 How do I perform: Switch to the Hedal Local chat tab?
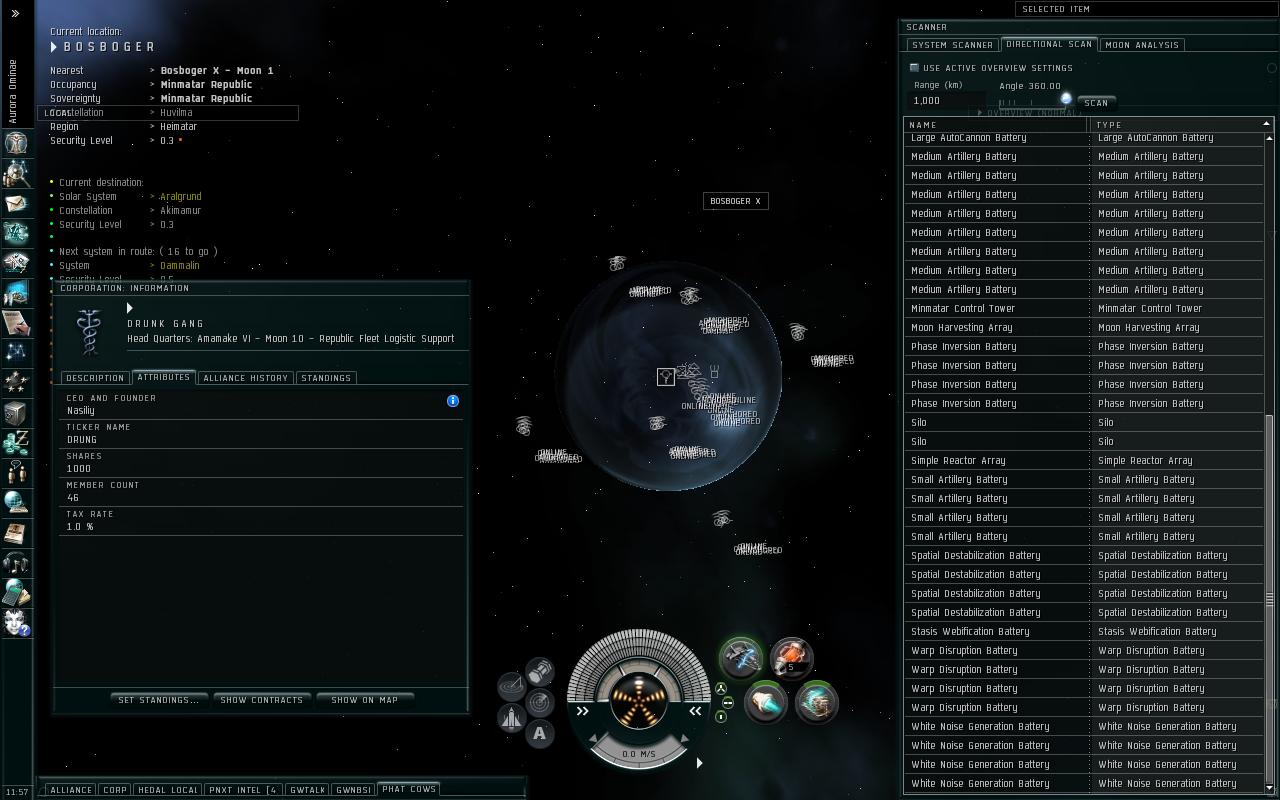pos(167,790)
